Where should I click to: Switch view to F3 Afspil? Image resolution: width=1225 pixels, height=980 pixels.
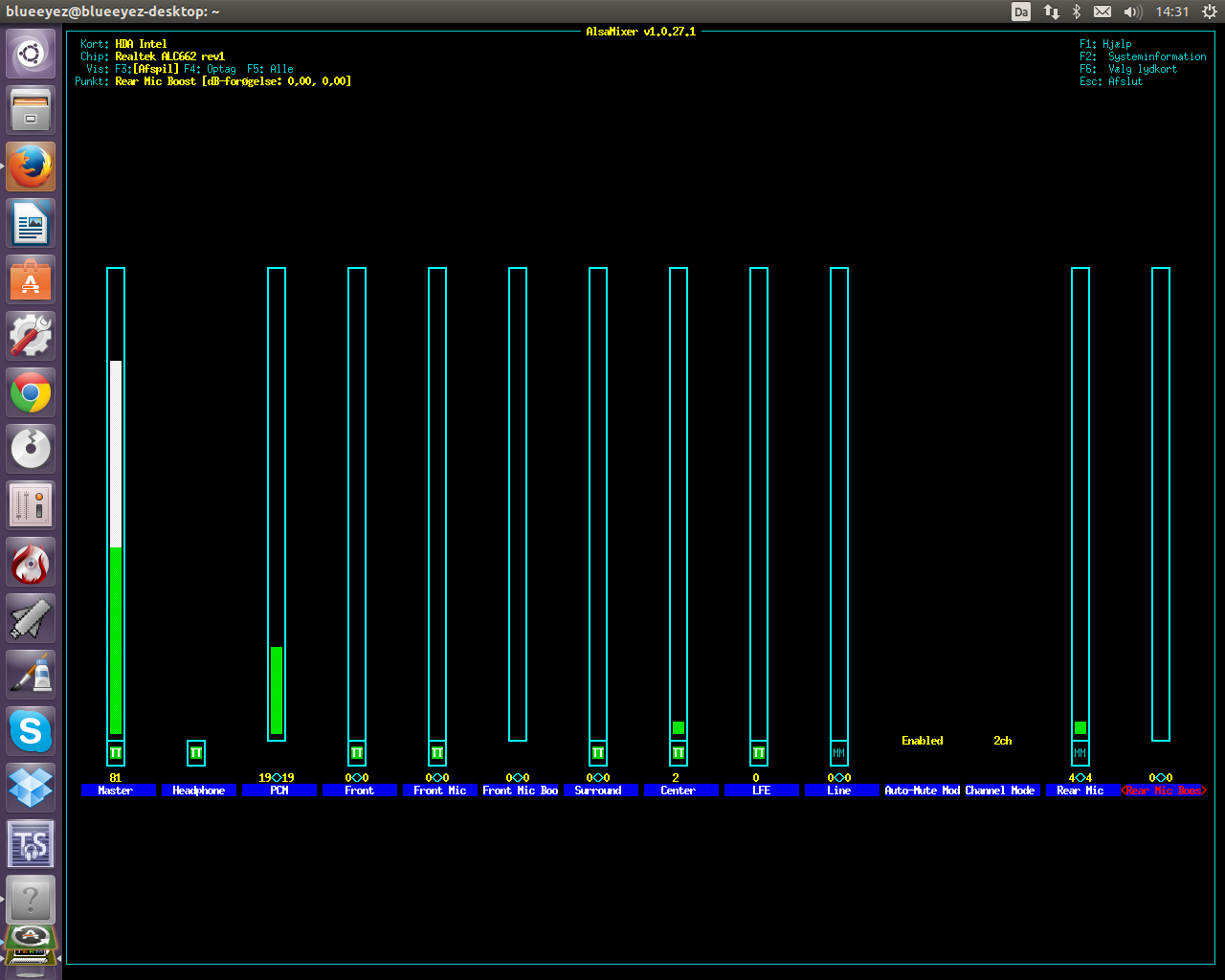pos(147,69)
